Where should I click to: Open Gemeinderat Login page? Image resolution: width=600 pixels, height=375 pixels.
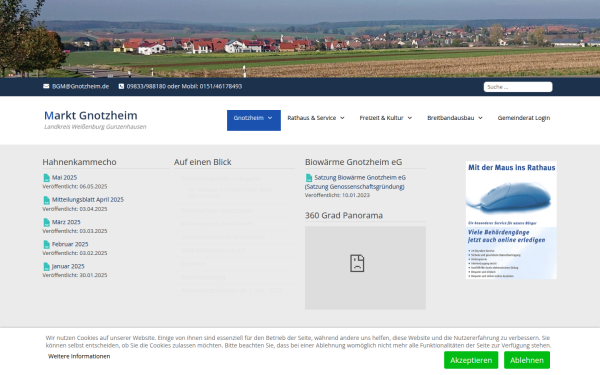[523, 118]
